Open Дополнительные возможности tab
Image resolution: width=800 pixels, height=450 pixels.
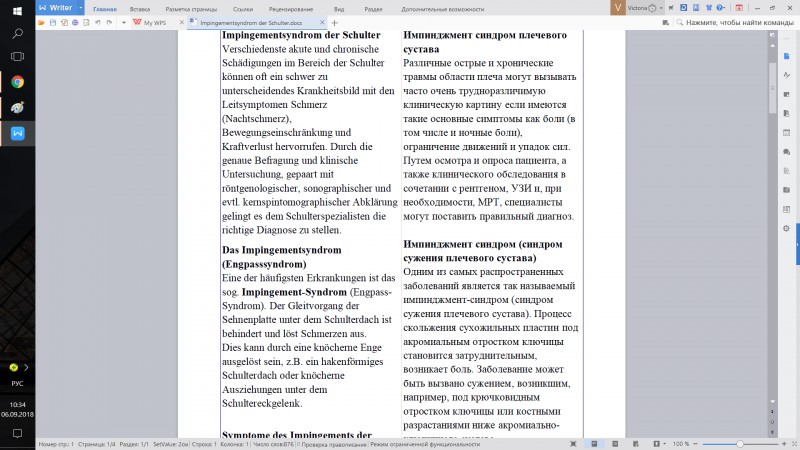click(x=442, y=9)
